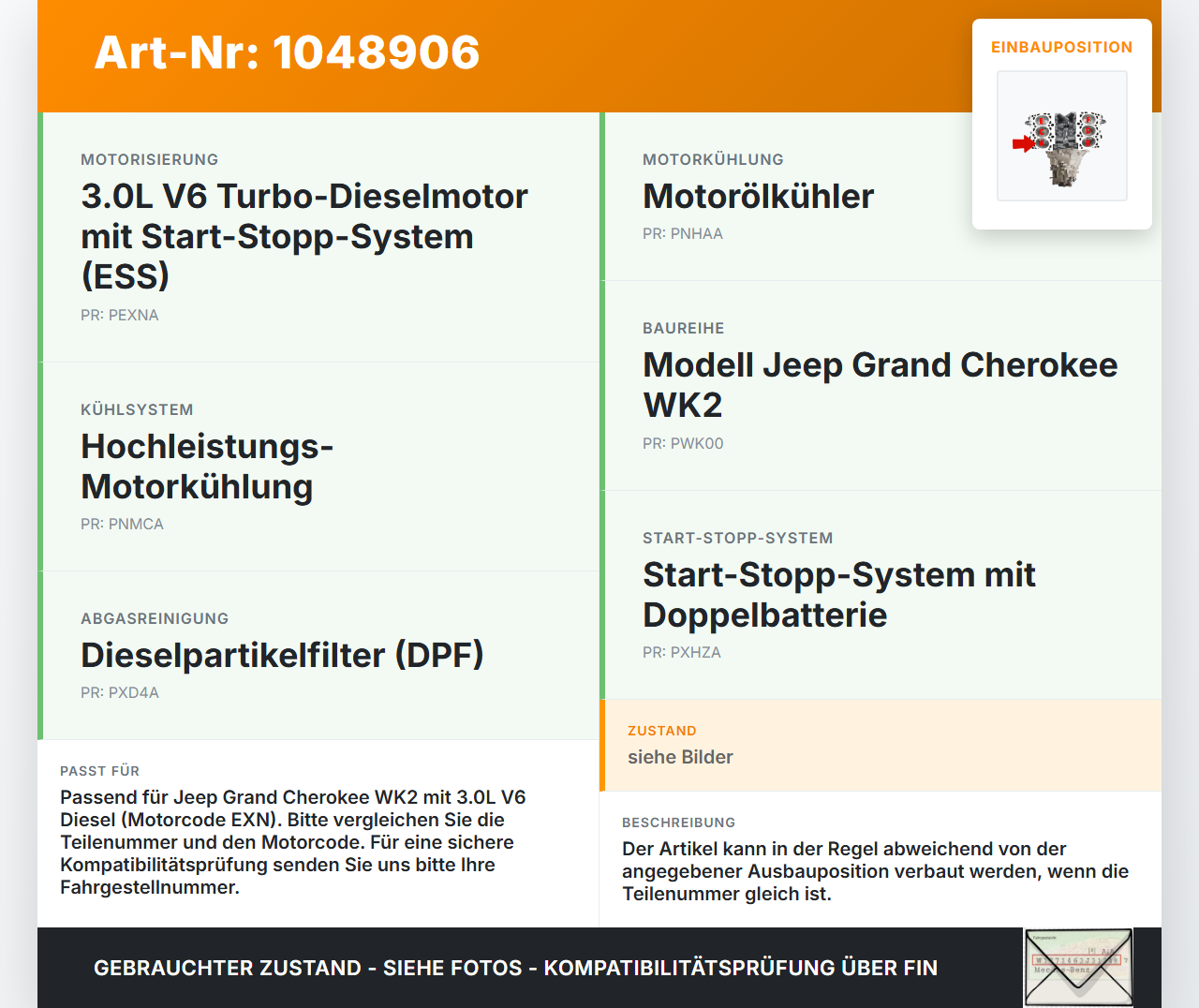
Task: Click the PR: PXD4A code
Action: tap(120, 692)
